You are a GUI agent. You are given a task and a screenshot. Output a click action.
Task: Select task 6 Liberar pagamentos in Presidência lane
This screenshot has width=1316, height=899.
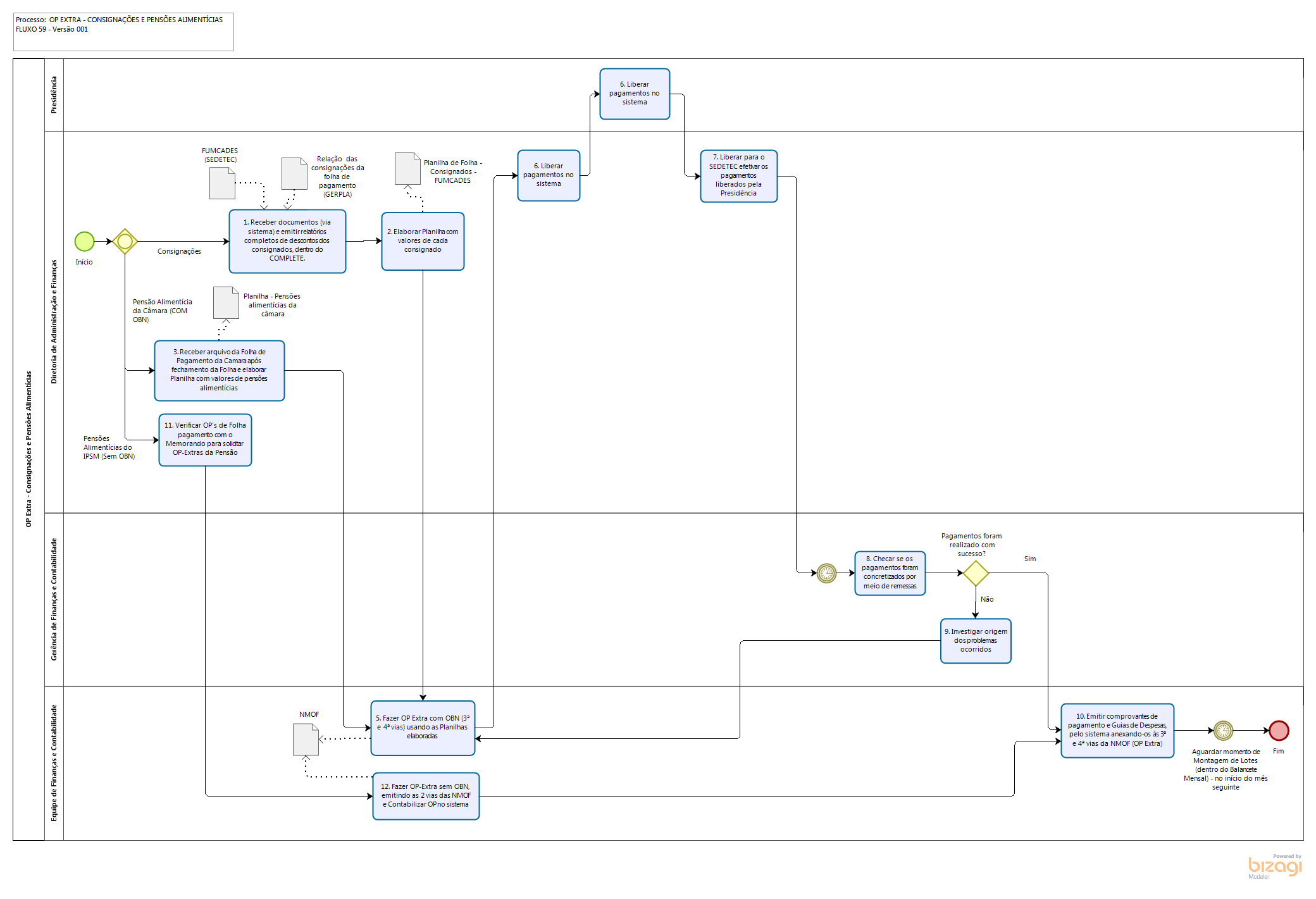[x=635, y=94]
